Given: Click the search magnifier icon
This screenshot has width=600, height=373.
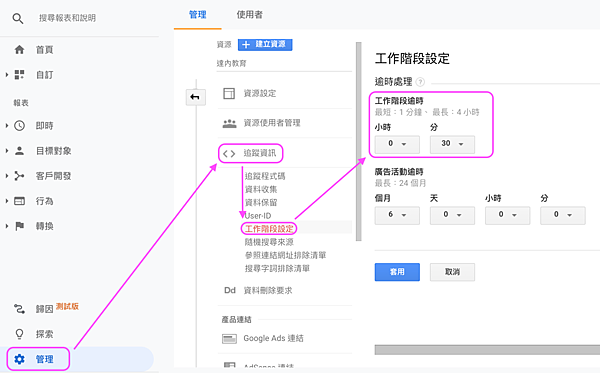Looking at the screenshot, I should coord(18,18).
